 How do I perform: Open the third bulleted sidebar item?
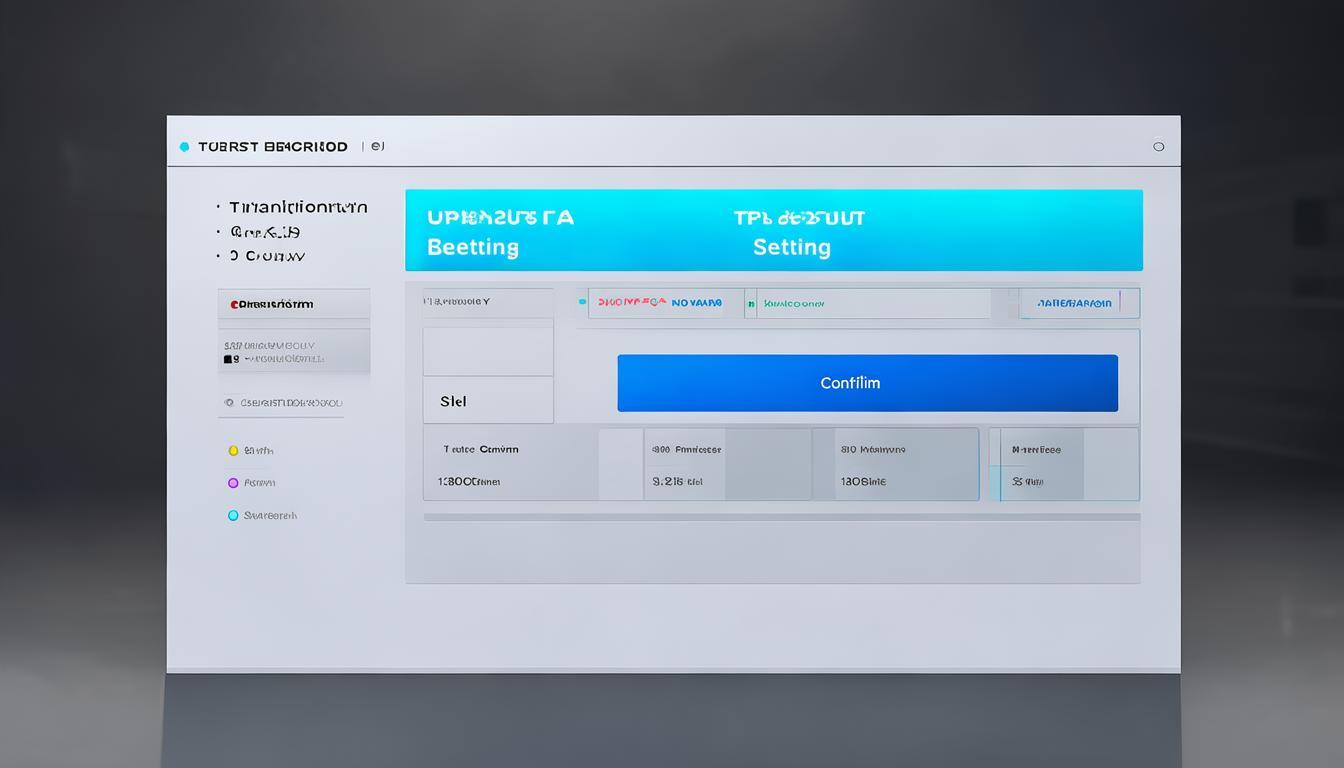[267, 256]
